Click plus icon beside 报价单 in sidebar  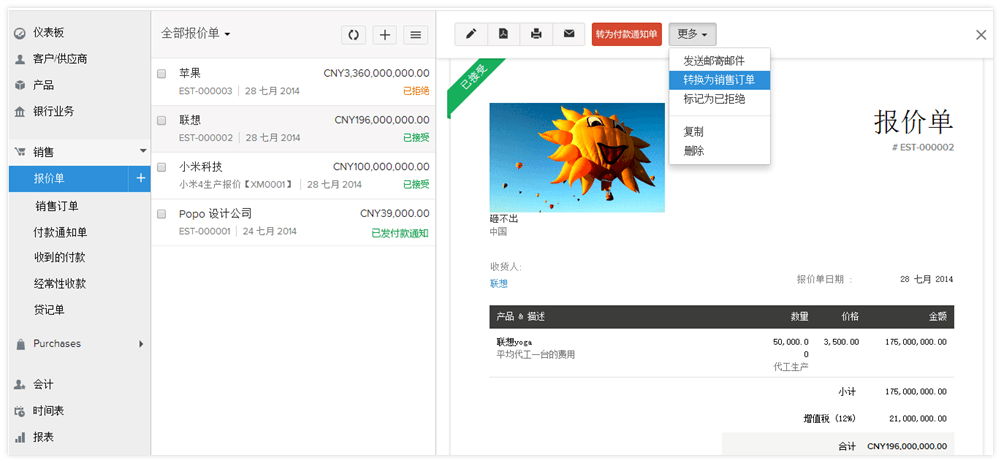(141, 179)
